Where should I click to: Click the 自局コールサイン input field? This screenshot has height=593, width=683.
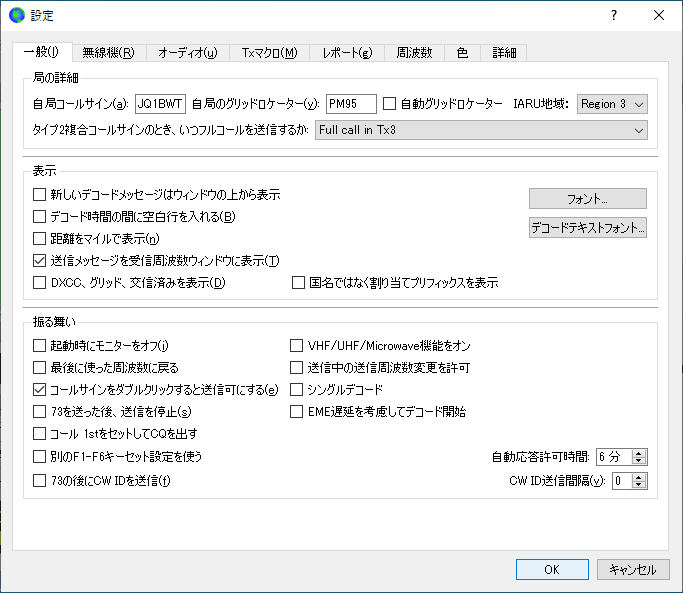(x=160, y=104)
